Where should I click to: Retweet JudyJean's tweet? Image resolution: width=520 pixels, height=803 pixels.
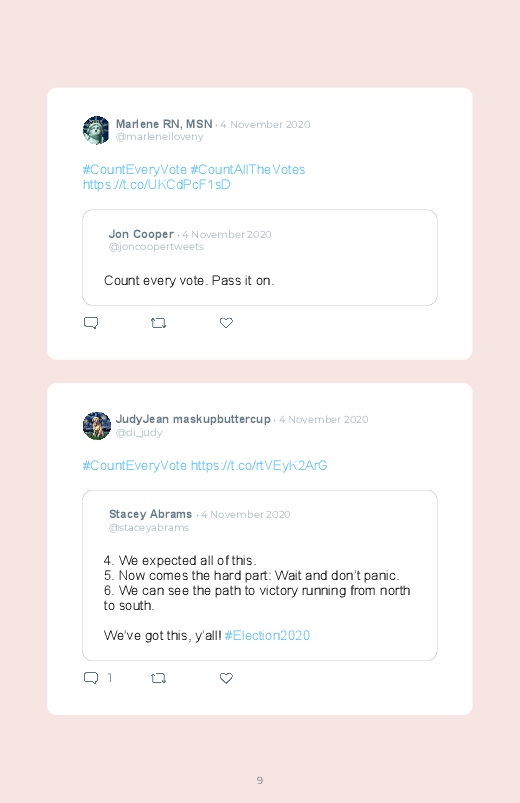click(x=158, y=678)
